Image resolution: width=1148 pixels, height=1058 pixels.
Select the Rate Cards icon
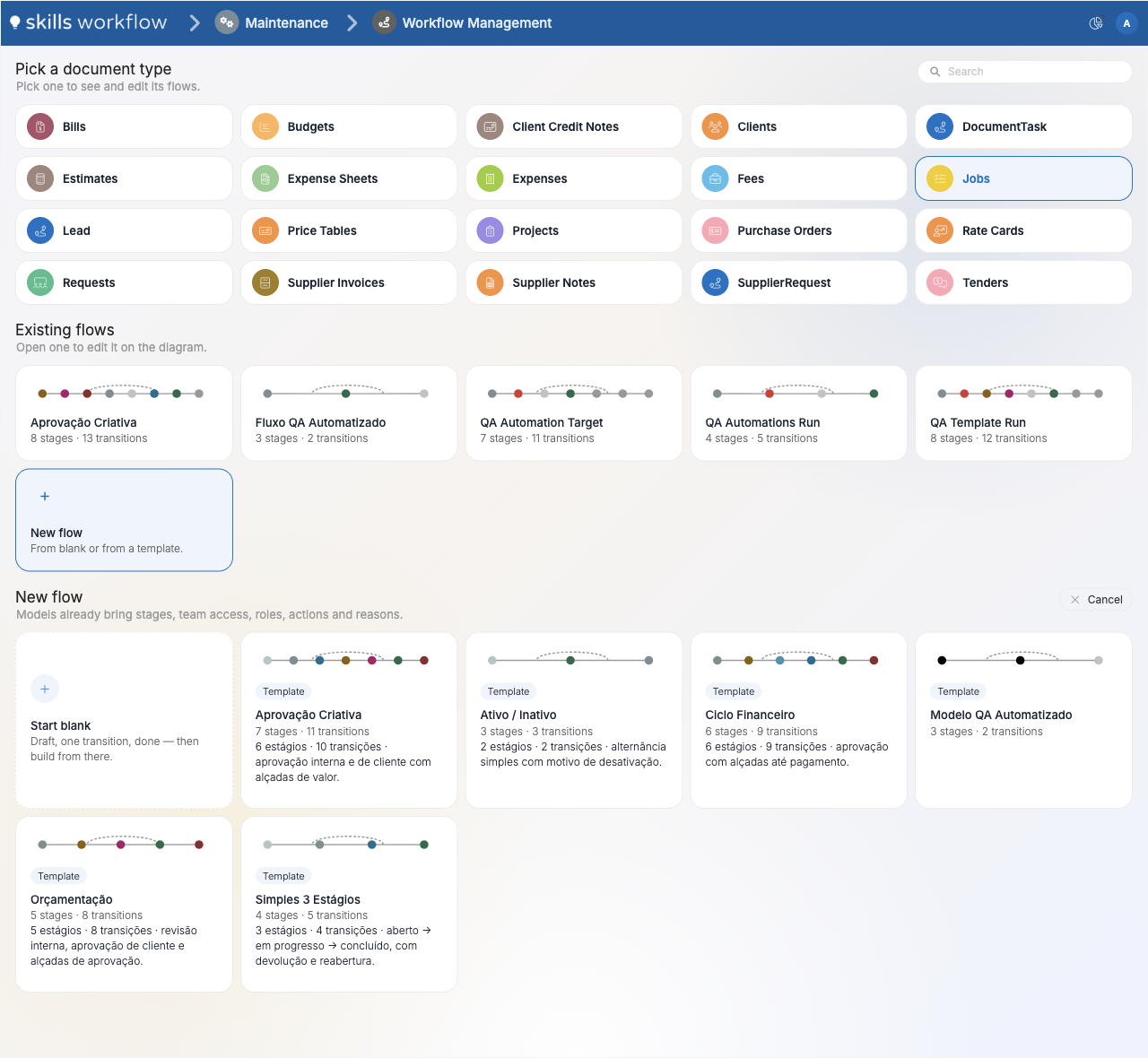[940, 230]
